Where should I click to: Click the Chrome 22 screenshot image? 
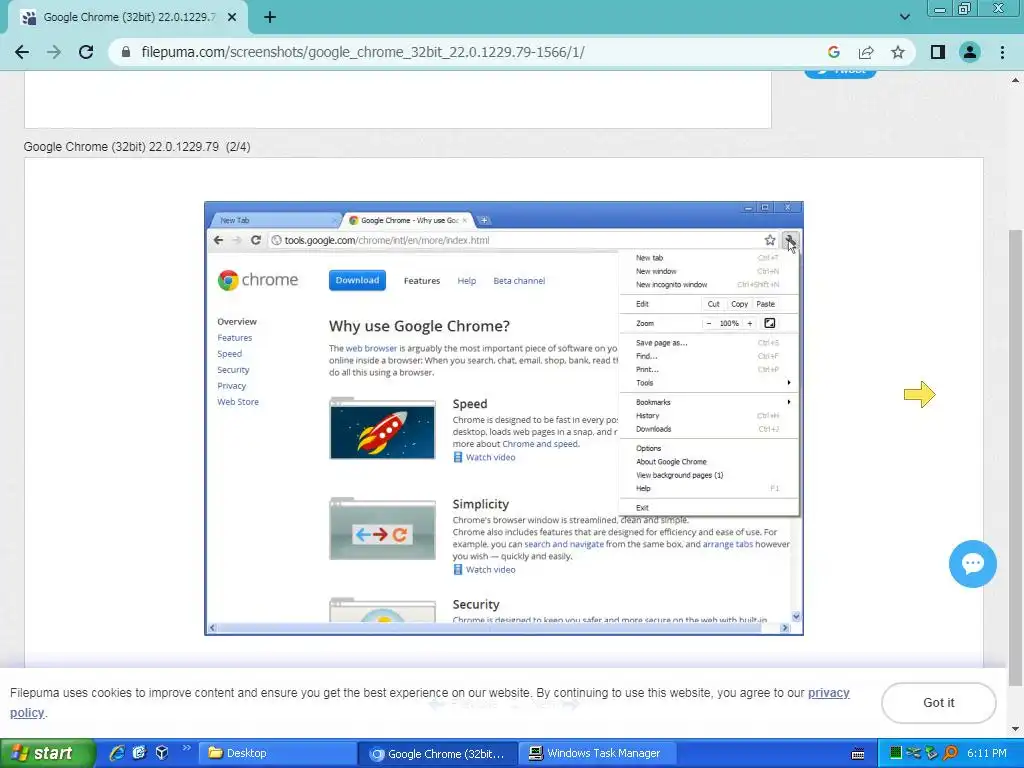[x=504, y=418]
